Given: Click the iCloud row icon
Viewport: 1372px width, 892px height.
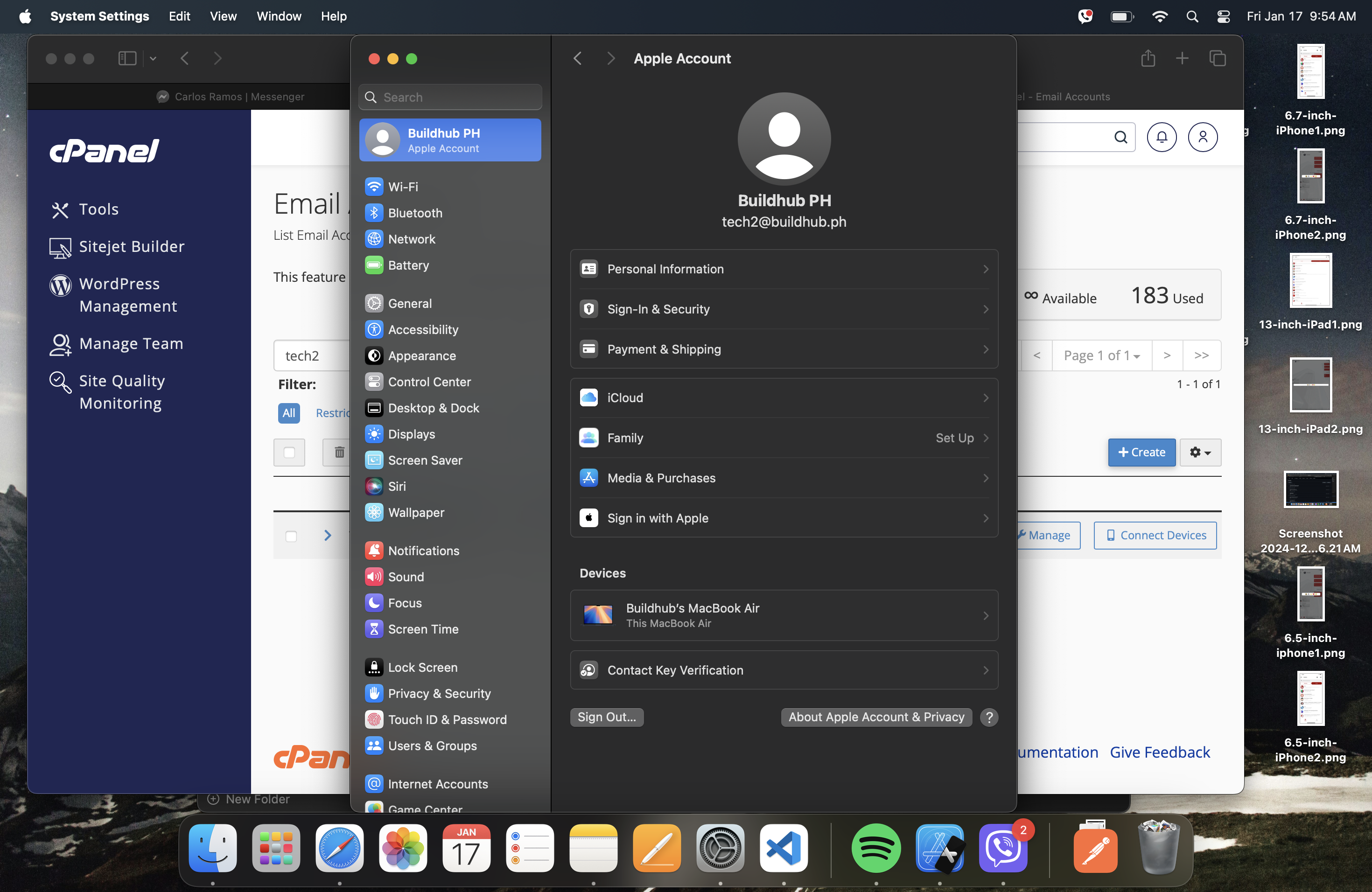Looking at the screenshot, I should pos(588,397).
